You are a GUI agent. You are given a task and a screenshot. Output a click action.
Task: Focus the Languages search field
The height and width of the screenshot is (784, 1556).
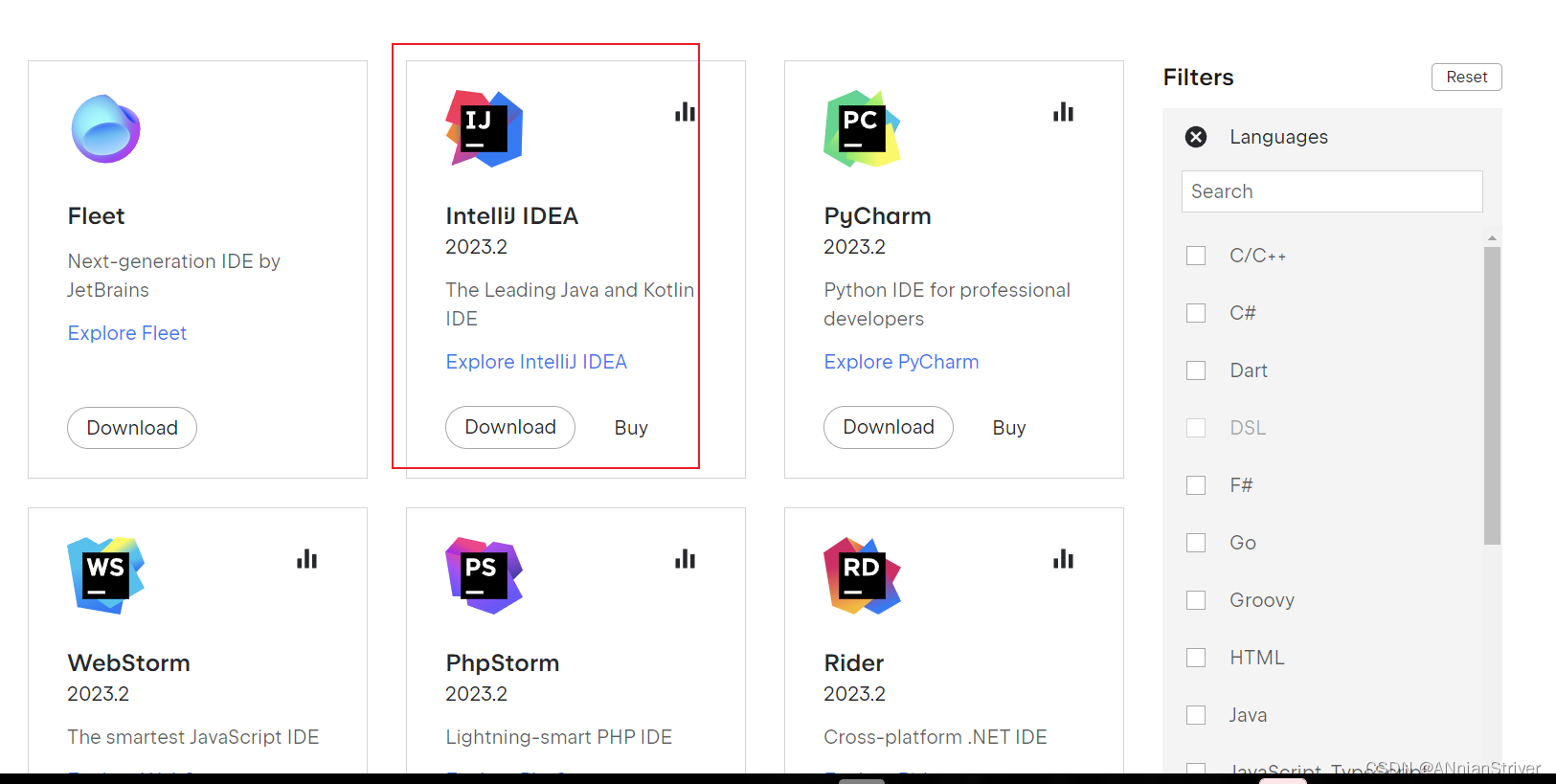[x=1332, y=191]
